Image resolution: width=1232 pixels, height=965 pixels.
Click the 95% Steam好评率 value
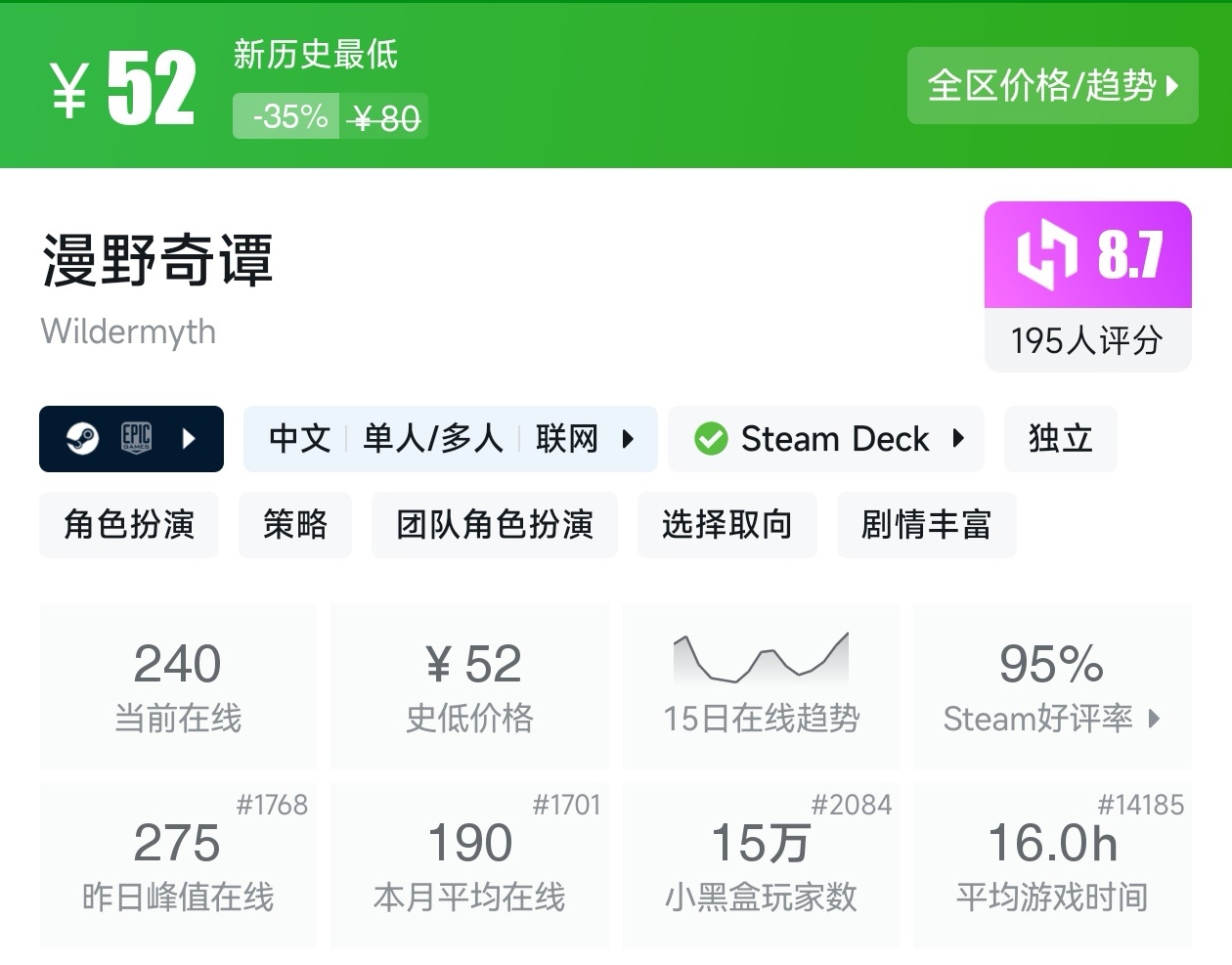[x=1052, y=665]
